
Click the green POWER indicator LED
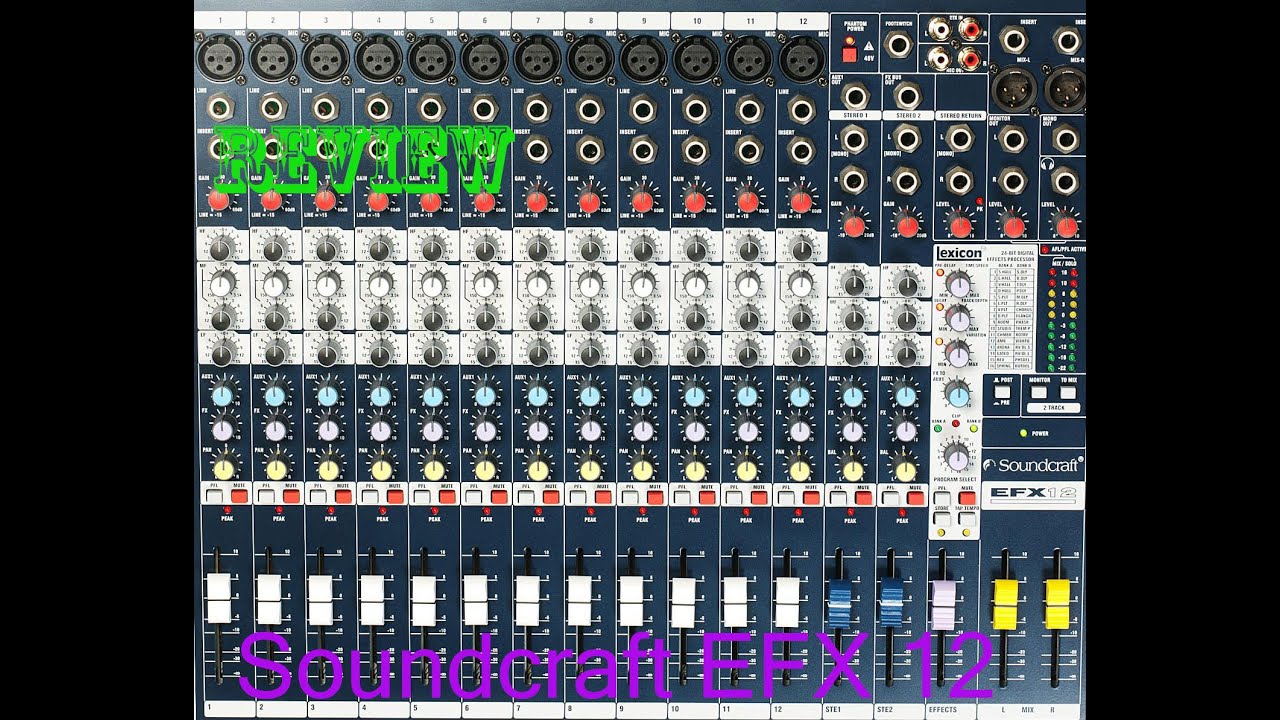1022,433
